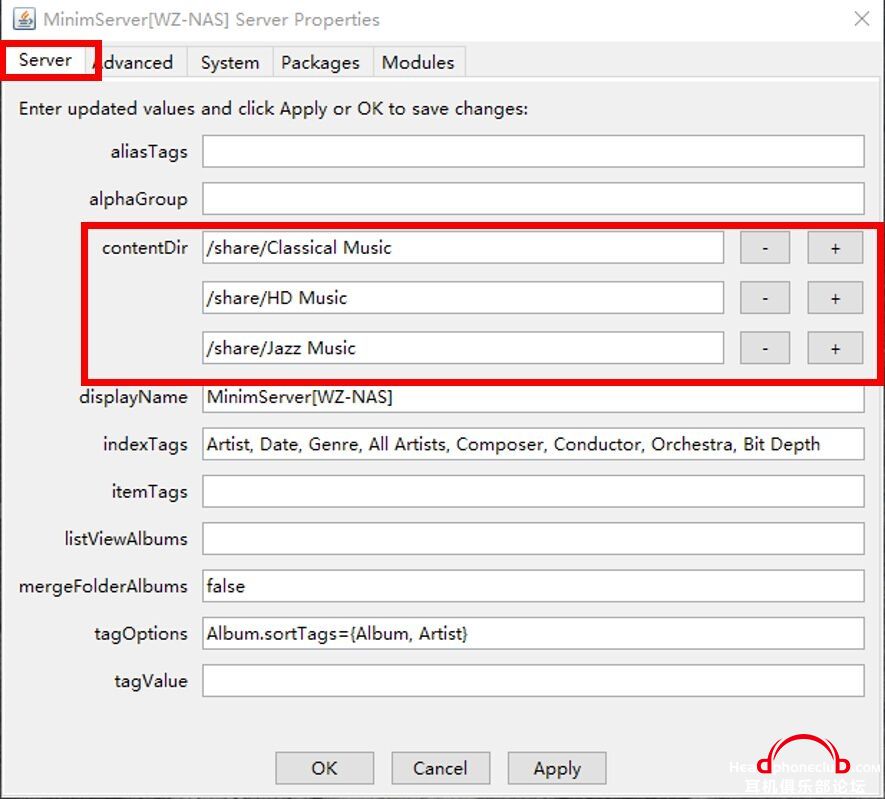Remove the /share/HD Music directory with minus

click(765, 298)
